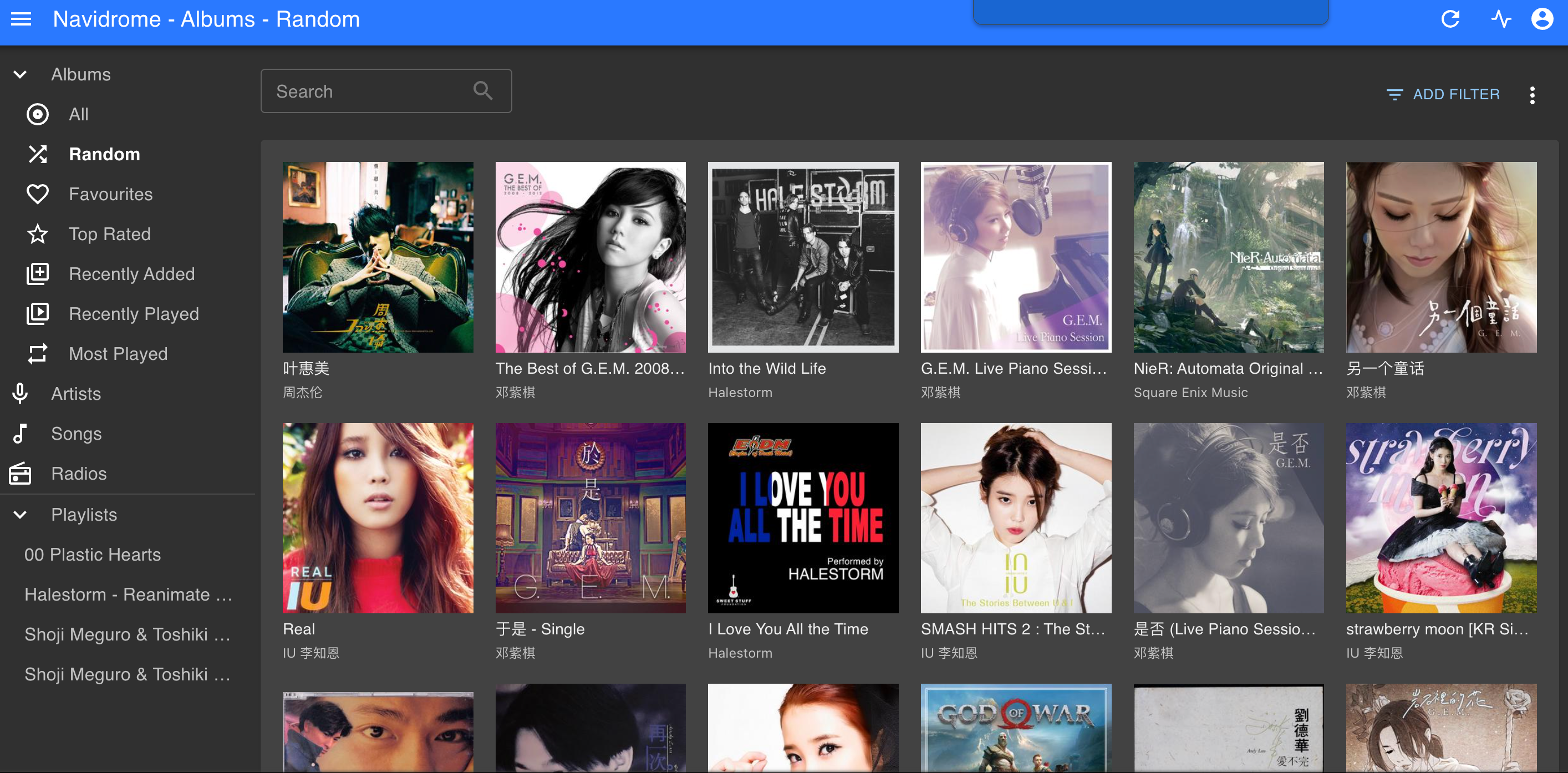Click Albums section label in sidebar
The width and height of the screenshot is (1568, 773).
pyautogui.click(x=81, y=75)
